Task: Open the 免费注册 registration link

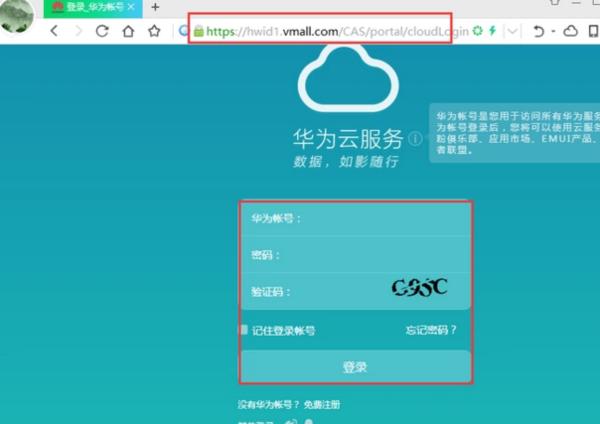Action: point(322,404)
